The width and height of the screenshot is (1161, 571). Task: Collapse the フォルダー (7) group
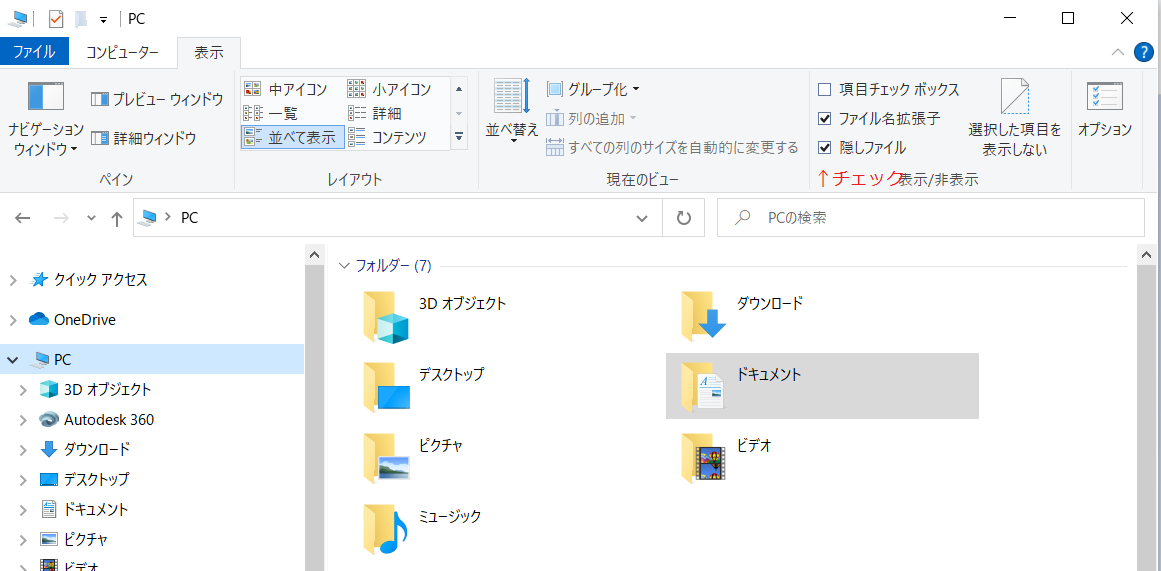(345, 266)
